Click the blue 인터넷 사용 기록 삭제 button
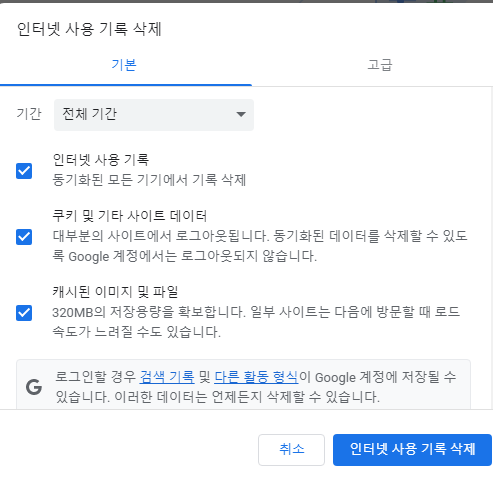The width and height of the screenshot is (493, 477). coord(412,450)
